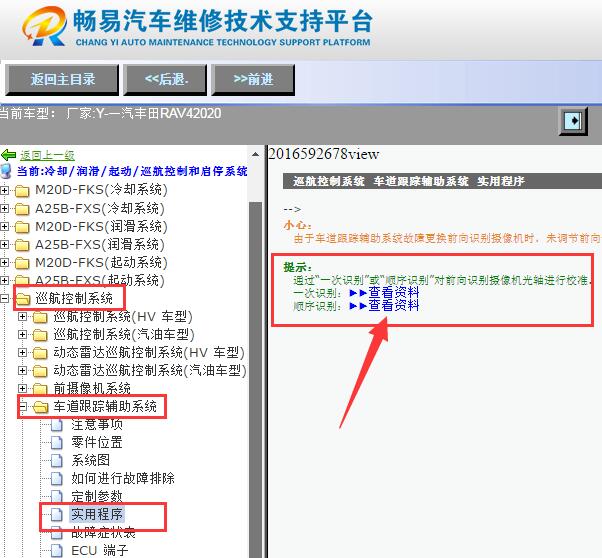Viewport: 602px width, 558px height.
Task: Click the tree panel scroll-up arrow
Action: 255,154
